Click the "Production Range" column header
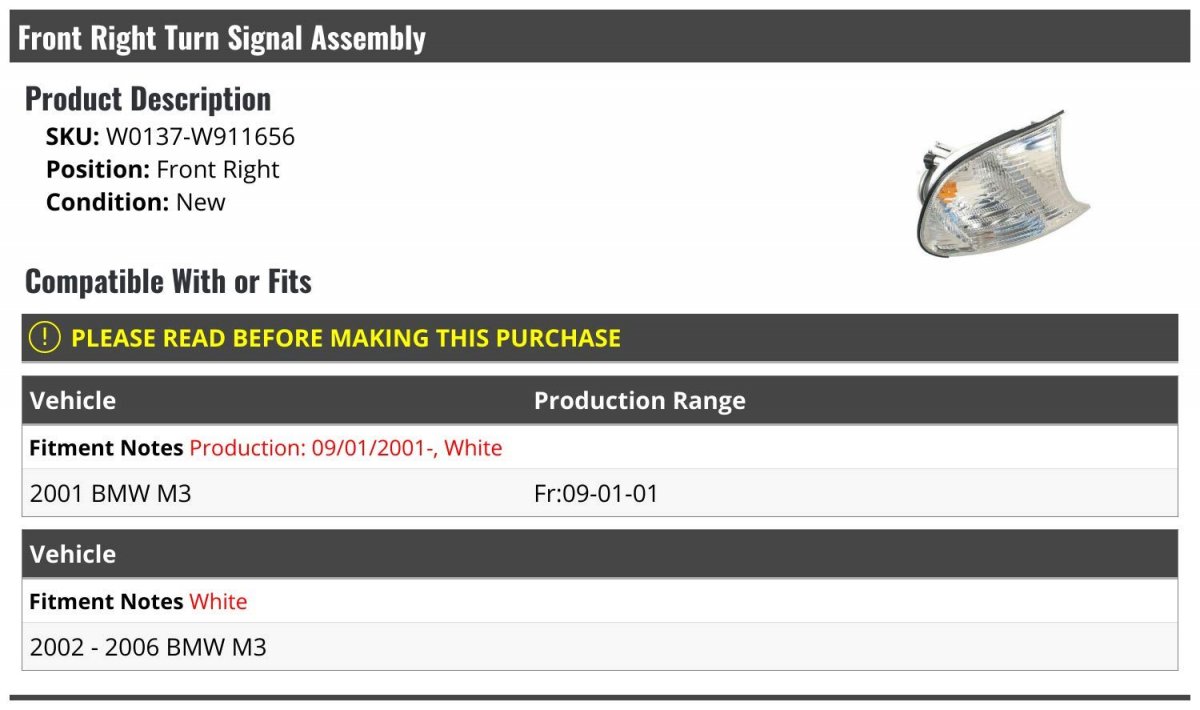Image resolution: width=1200 pixels, height=710 pixels. tap(639, 401)
